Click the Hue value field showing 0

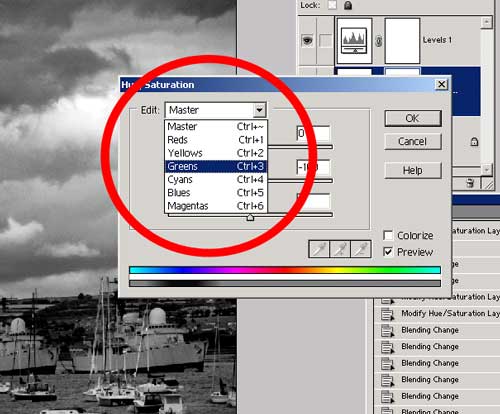pos(313,133)
